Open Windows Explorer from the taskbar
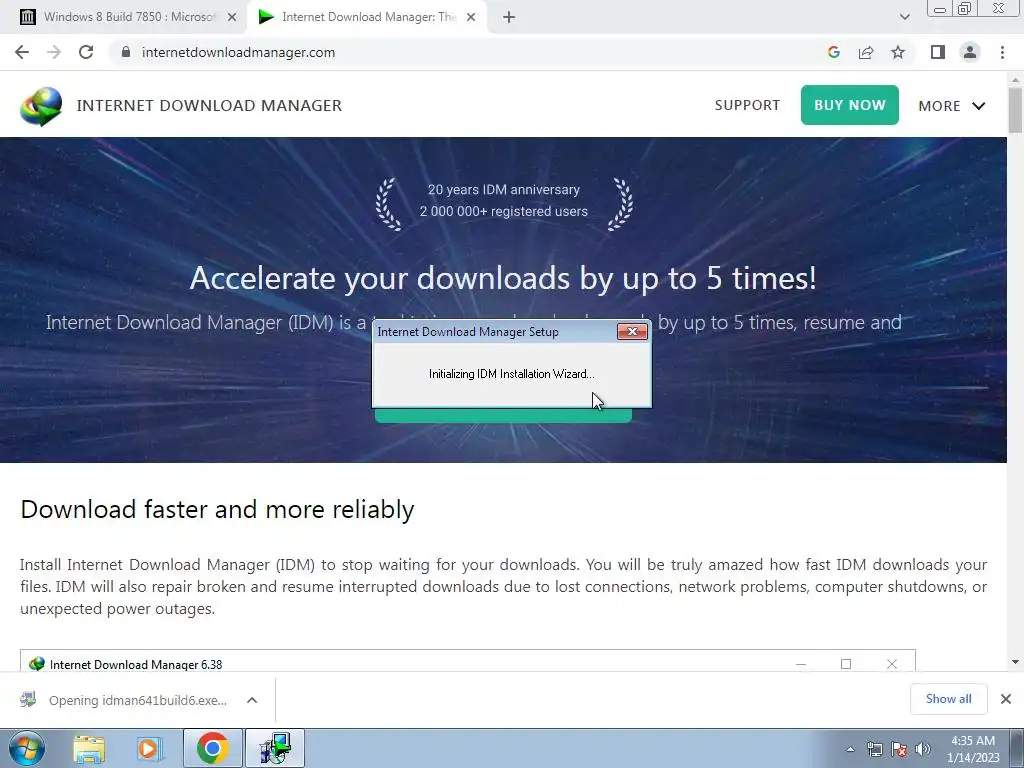The image size is (1024, 768). (x=89, y=748)
